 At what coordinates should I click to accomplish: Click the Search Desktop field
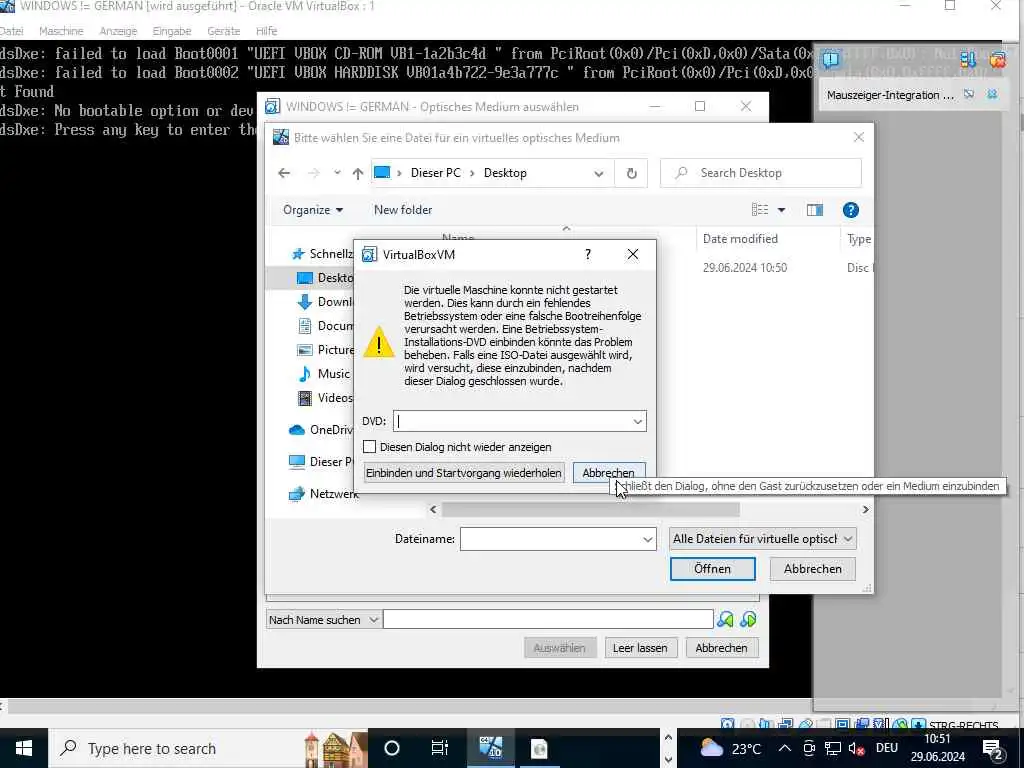click(761, 173)
